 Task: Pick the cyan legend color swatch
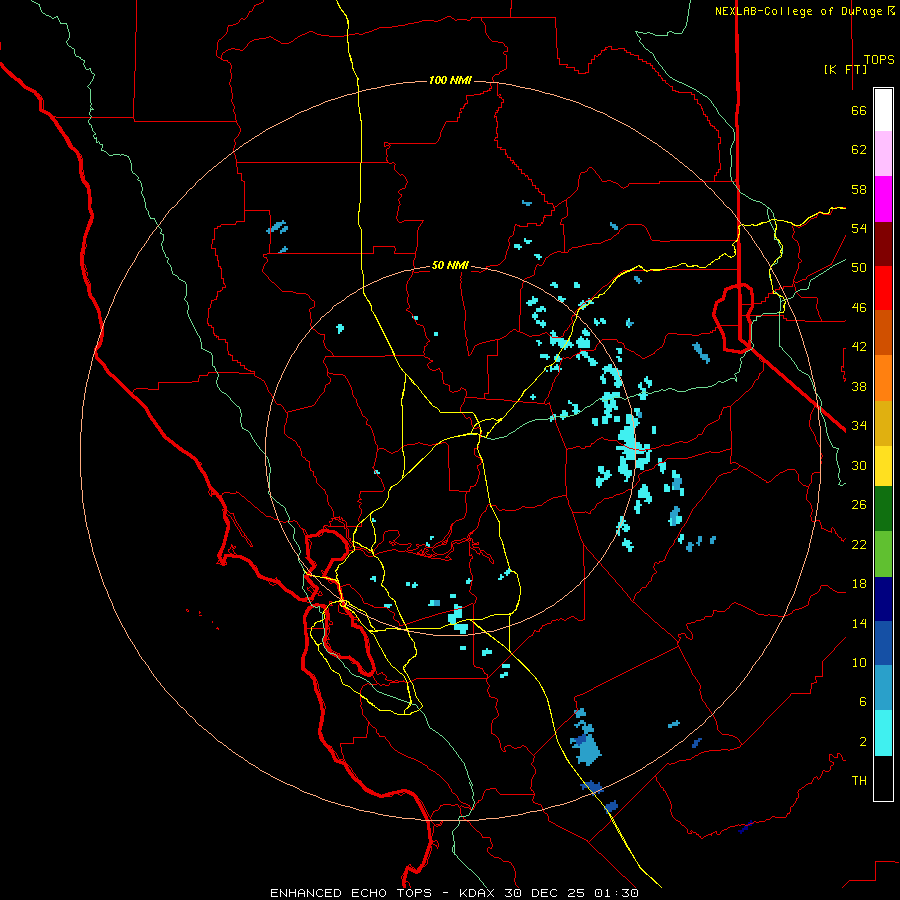coord(883,733)
